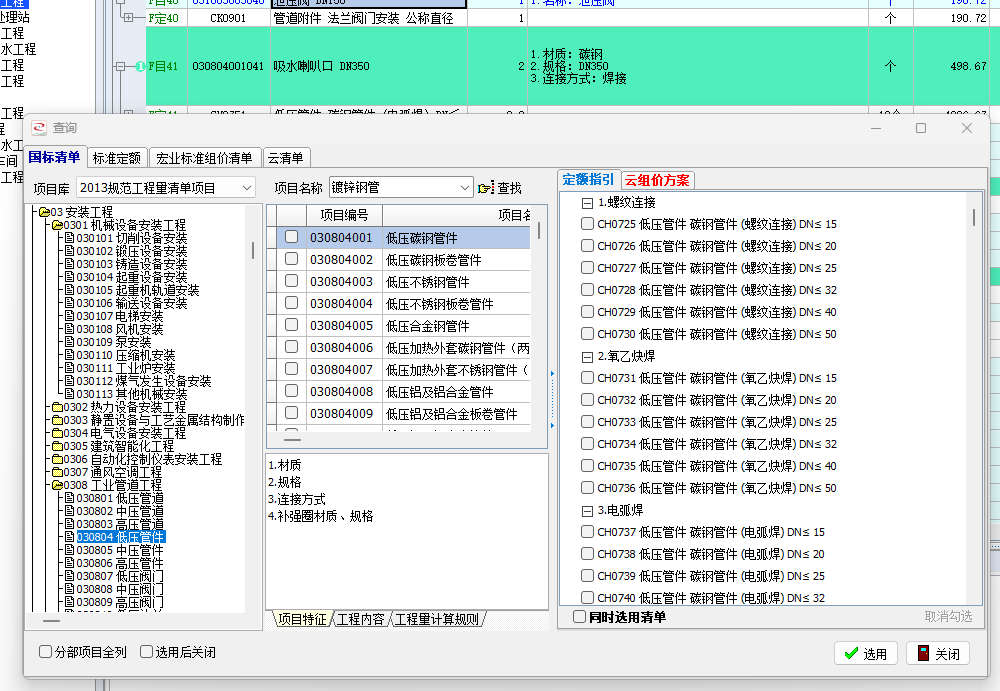Enable 同时选用清单 checkbox

point(579,616)
